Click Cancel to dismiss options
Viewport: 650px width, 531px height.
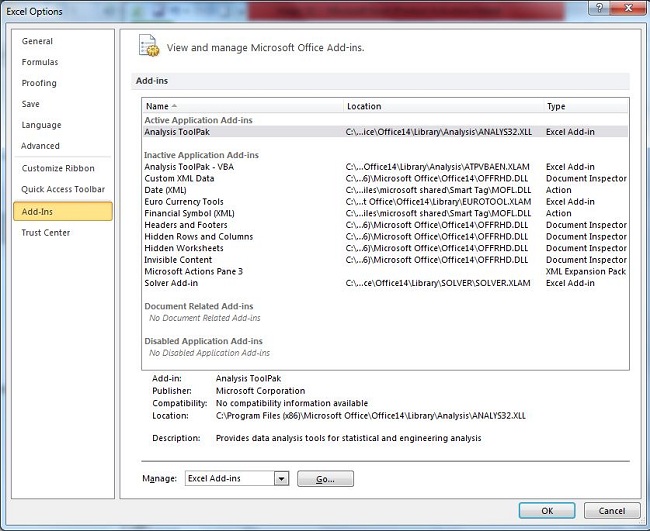[x=612, y=511]
